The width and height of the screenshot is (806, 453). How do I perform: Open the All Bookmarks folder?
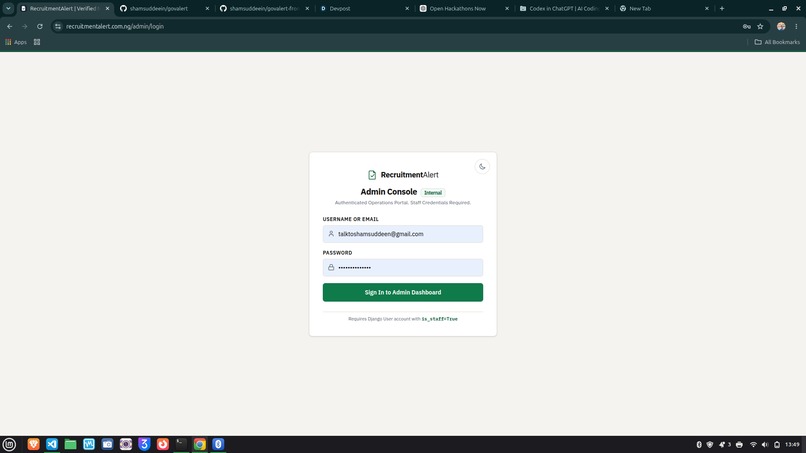tap(777, 42)
